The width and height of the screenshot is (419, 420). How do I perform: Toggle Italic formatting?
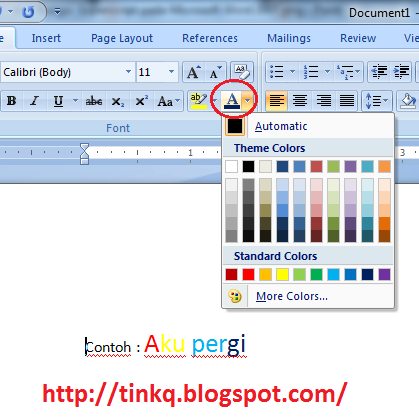[x=34, y=101]
